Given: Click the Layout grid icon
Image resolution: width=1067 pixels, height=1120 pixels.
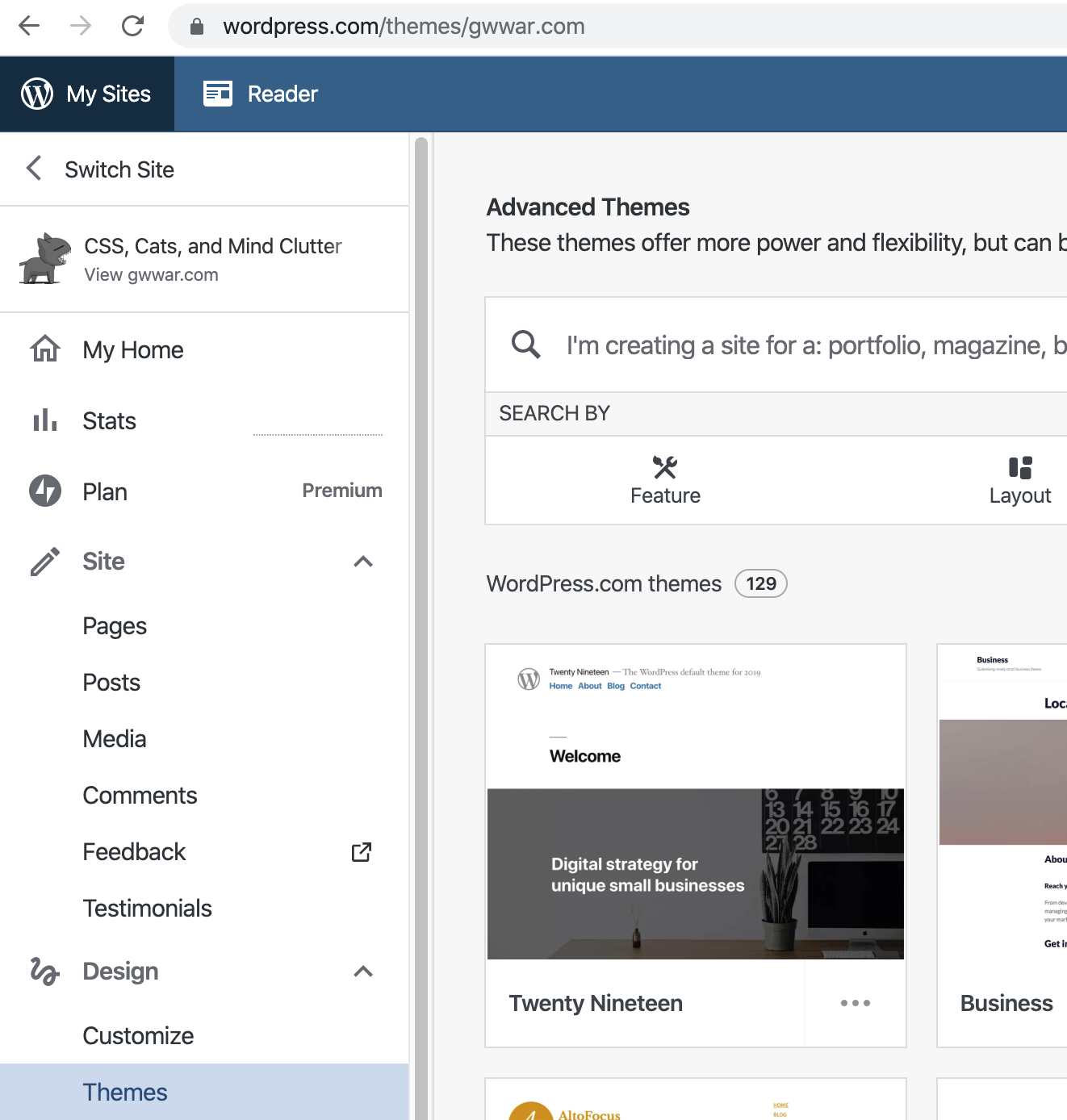Looking at the screenshot, I should pos(1020,468).
